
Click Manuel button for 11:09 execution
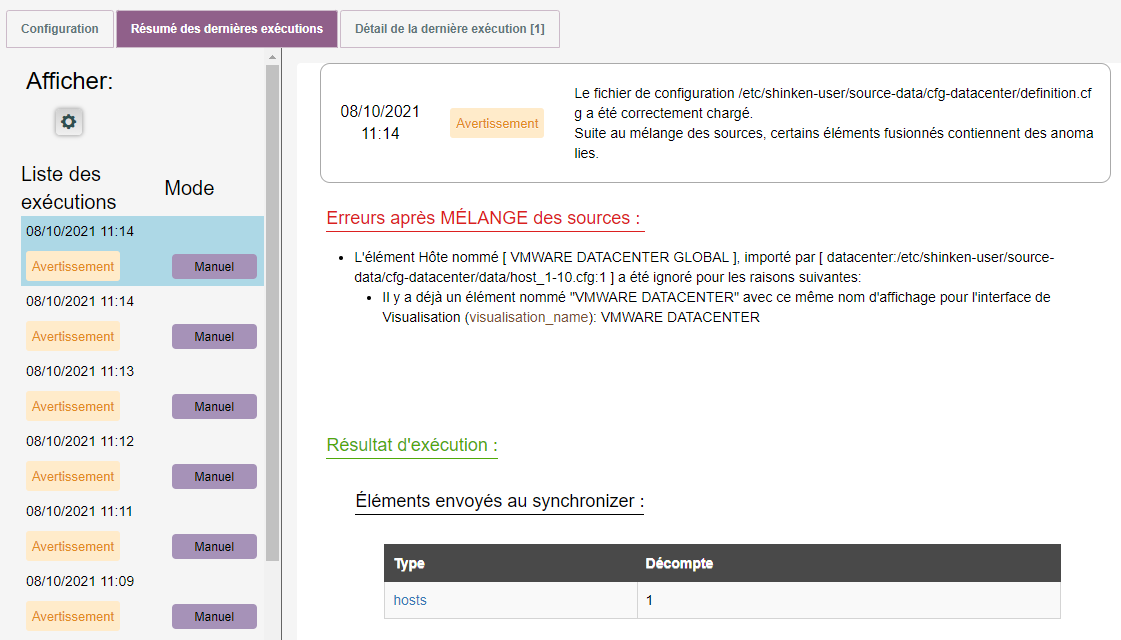point(214,617)
